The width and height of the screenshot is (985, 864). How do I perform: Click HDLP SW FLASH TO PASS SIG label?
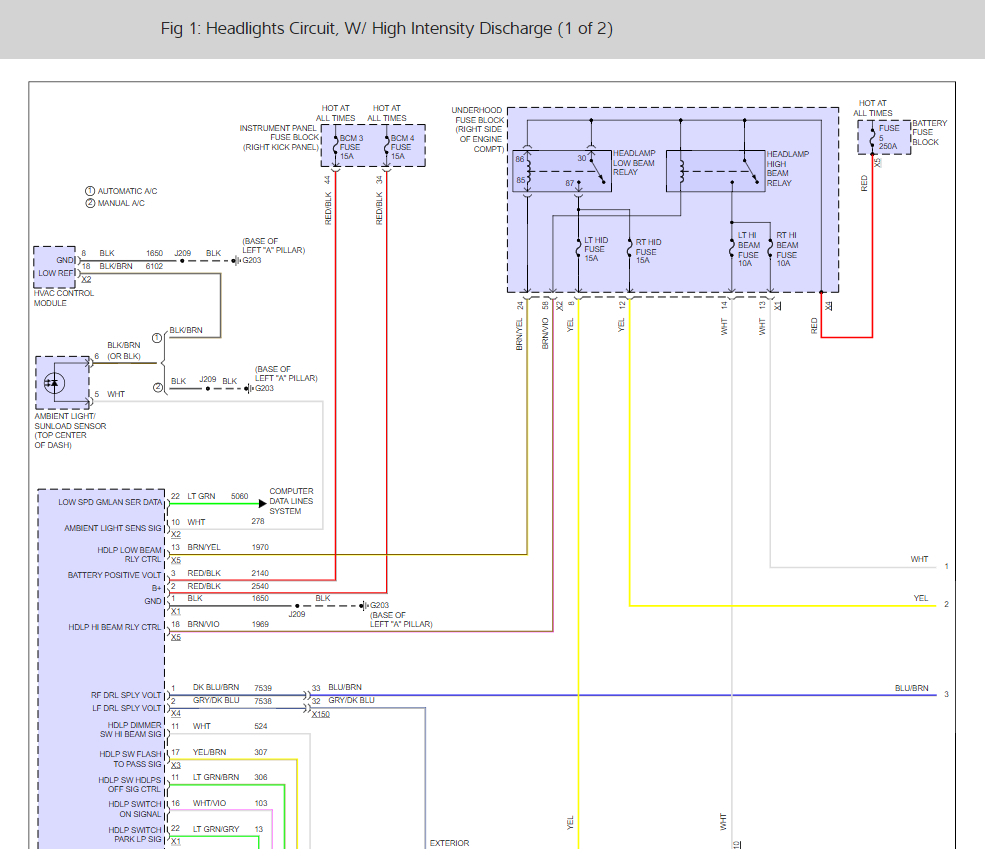tap(130, 759)
